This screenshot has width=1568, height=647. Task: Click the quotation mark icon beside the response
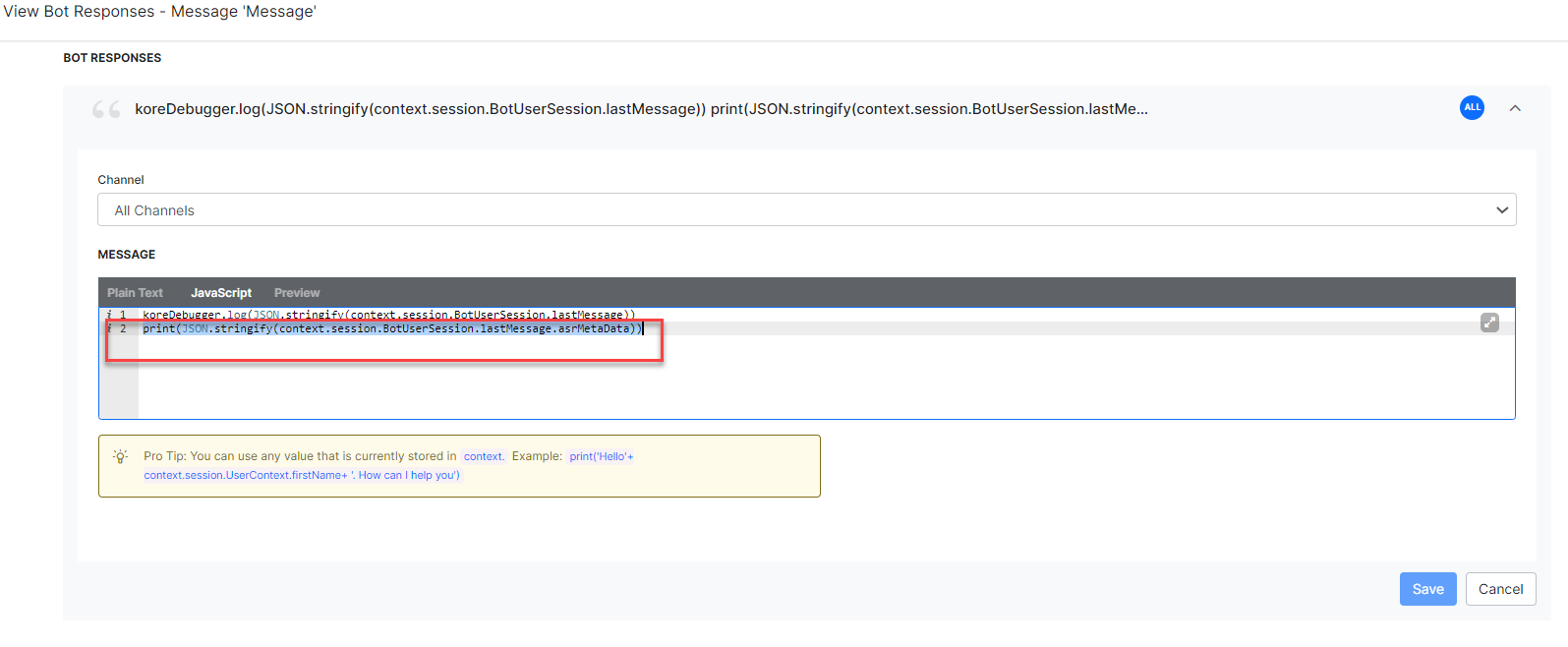coord(106,109)
